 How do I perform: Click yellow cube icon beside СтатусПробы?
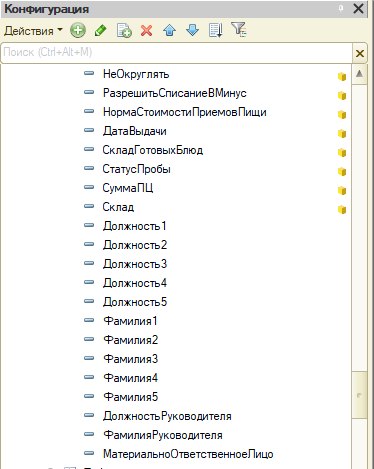[342, 171]
